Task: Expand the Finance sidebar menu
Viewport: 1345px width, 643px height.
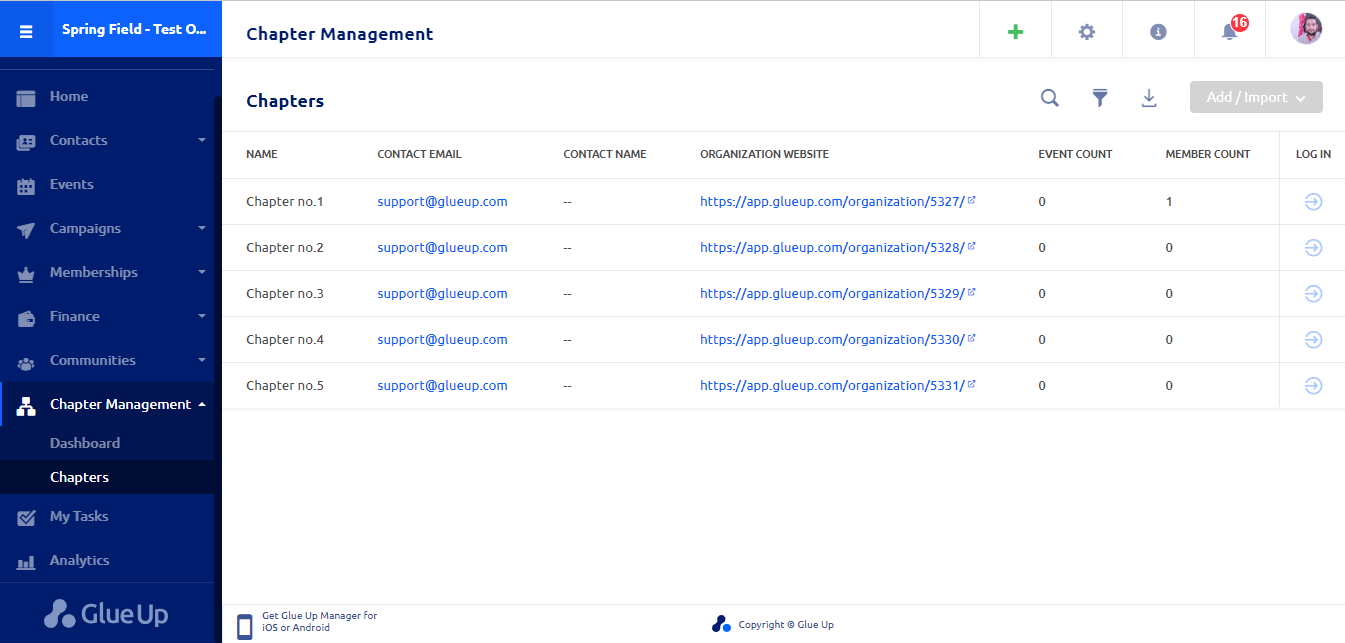Action: point(107,317)
